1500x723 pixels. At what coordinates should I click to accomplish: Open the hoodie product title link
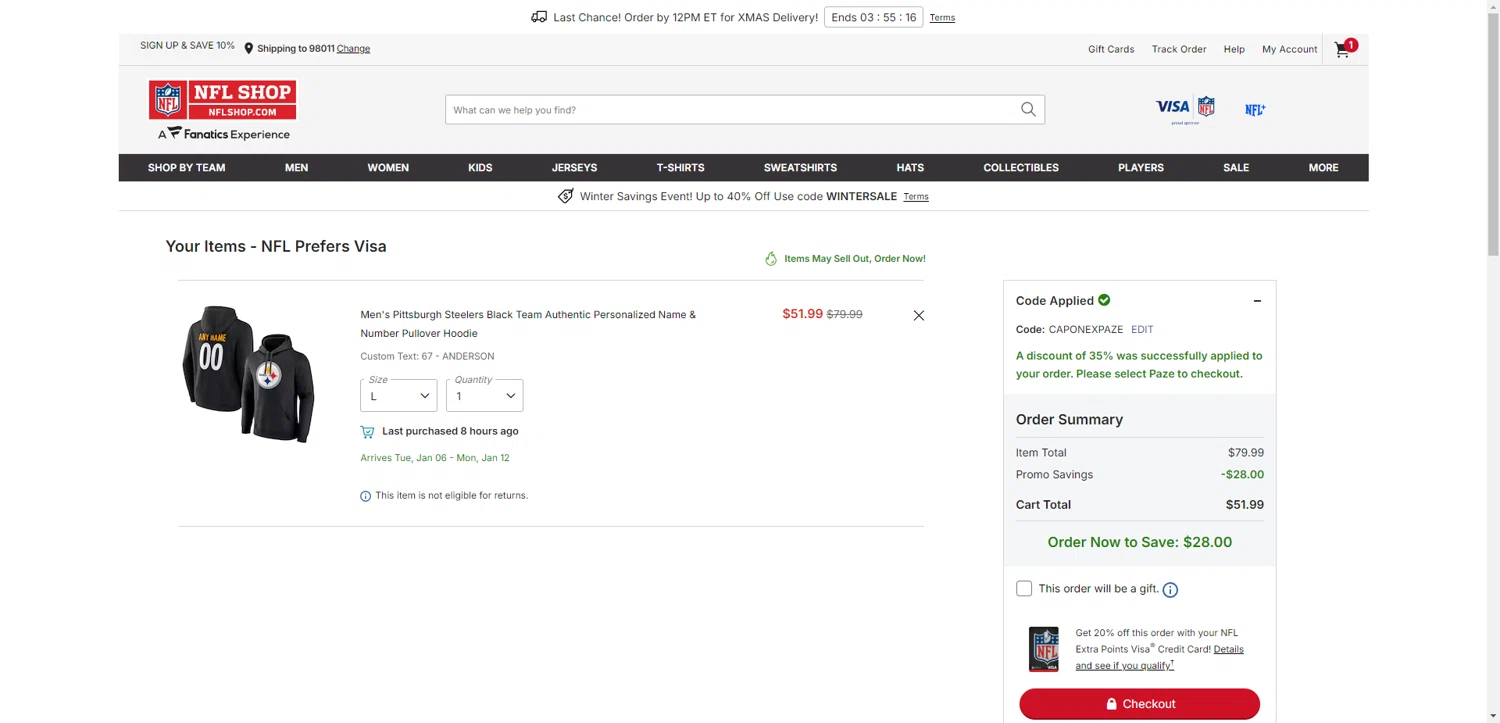(528, 324)
